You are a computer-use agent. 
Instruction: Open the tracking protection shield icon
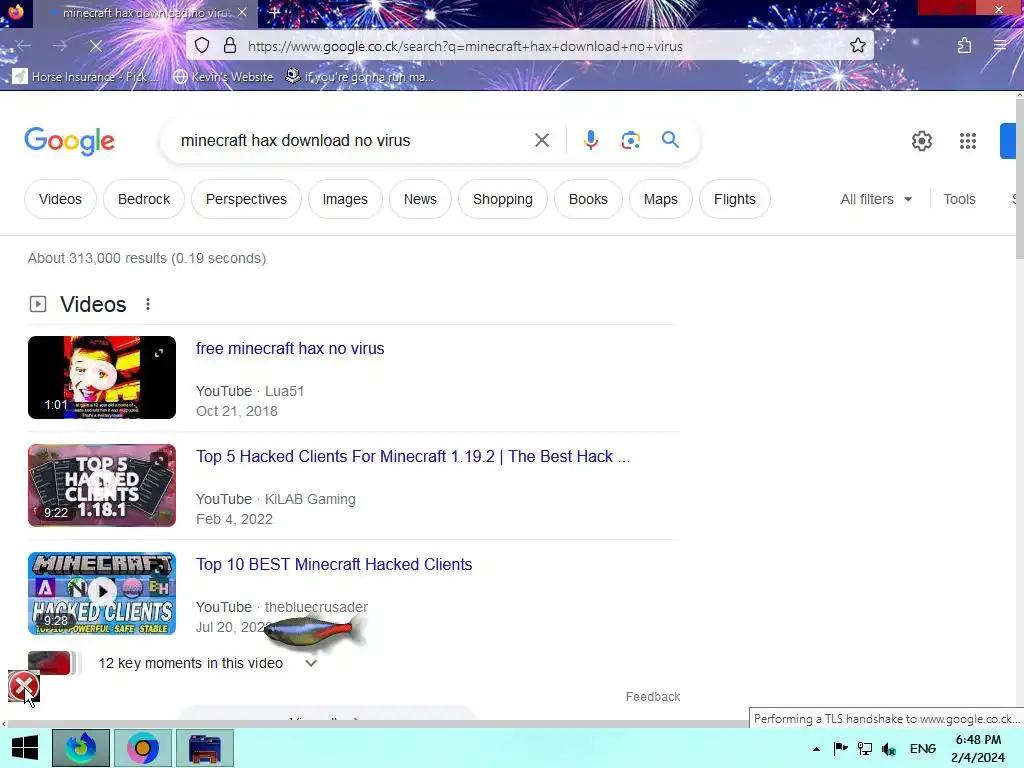(x=202, y=46)
